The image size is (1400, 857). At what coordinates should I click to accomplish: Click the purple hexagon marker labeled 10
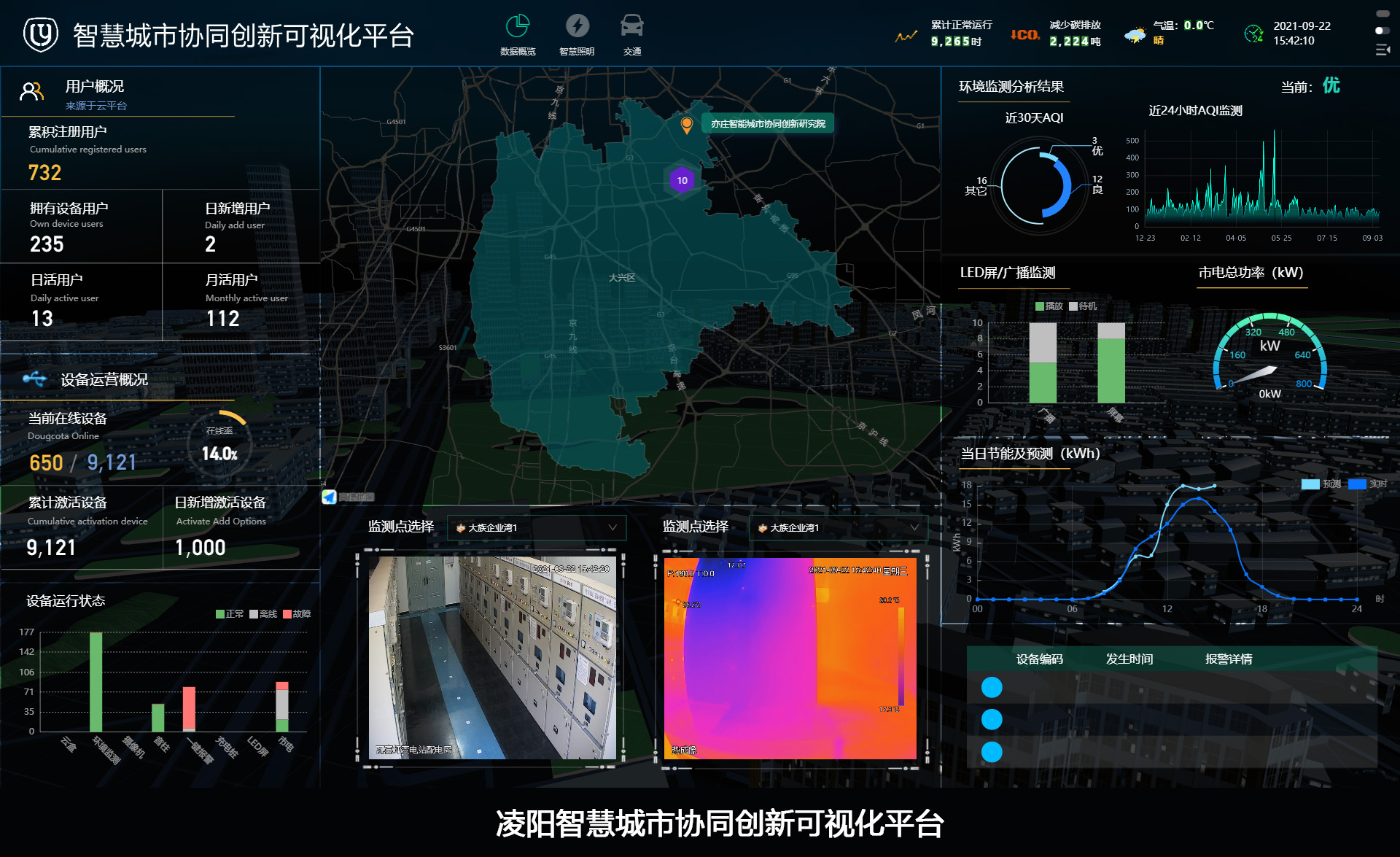pyautogui.click(x=682, y=180)
